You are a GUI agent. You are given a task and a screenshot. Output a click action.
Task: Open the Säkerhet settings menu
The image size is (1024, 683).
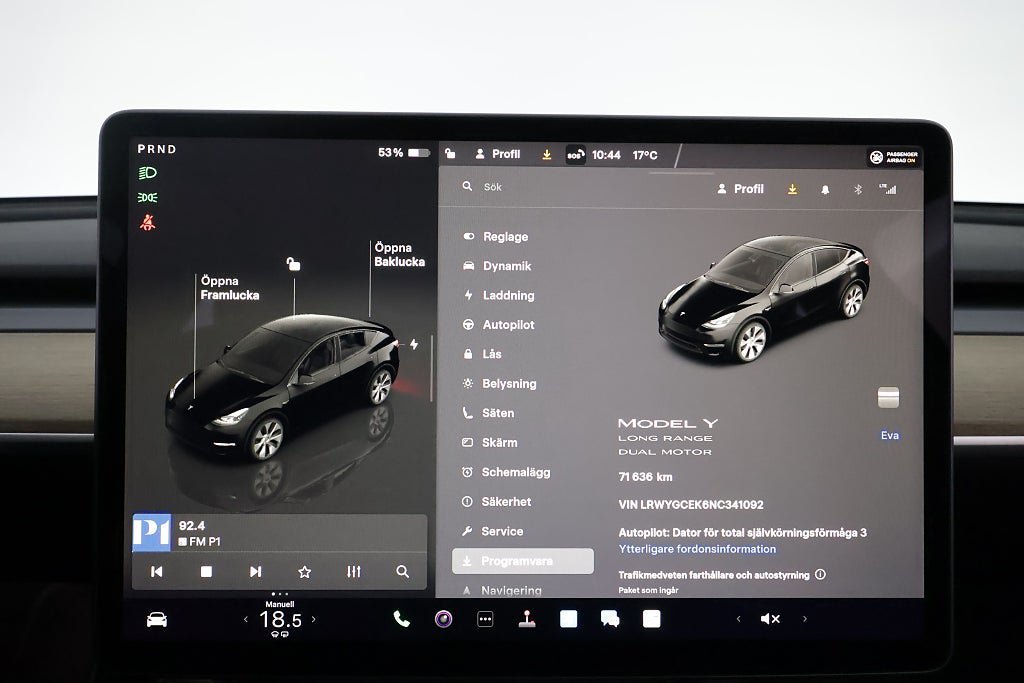[496, 501]
